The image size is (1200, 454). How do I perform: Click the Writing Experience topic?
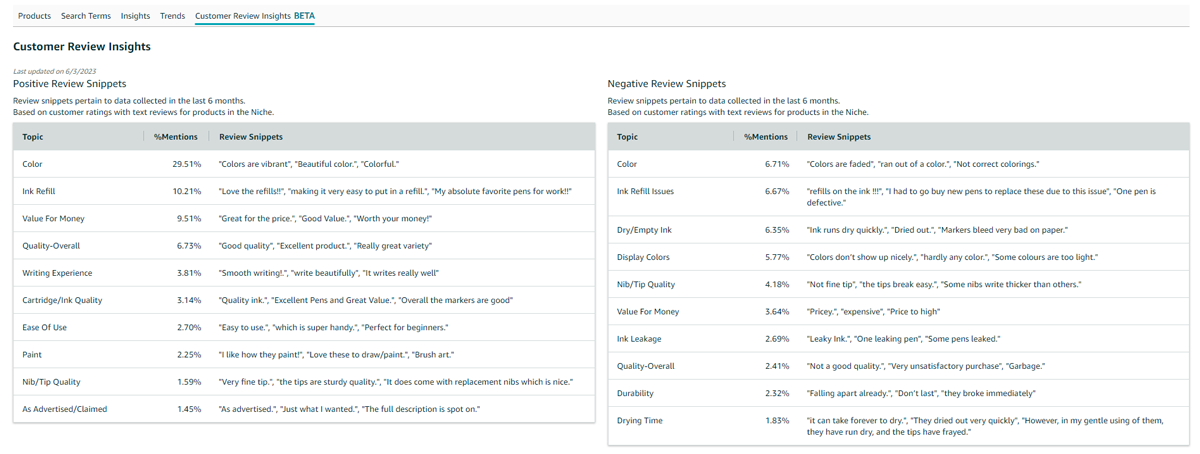pyautogui.click(x=57, y=273)
